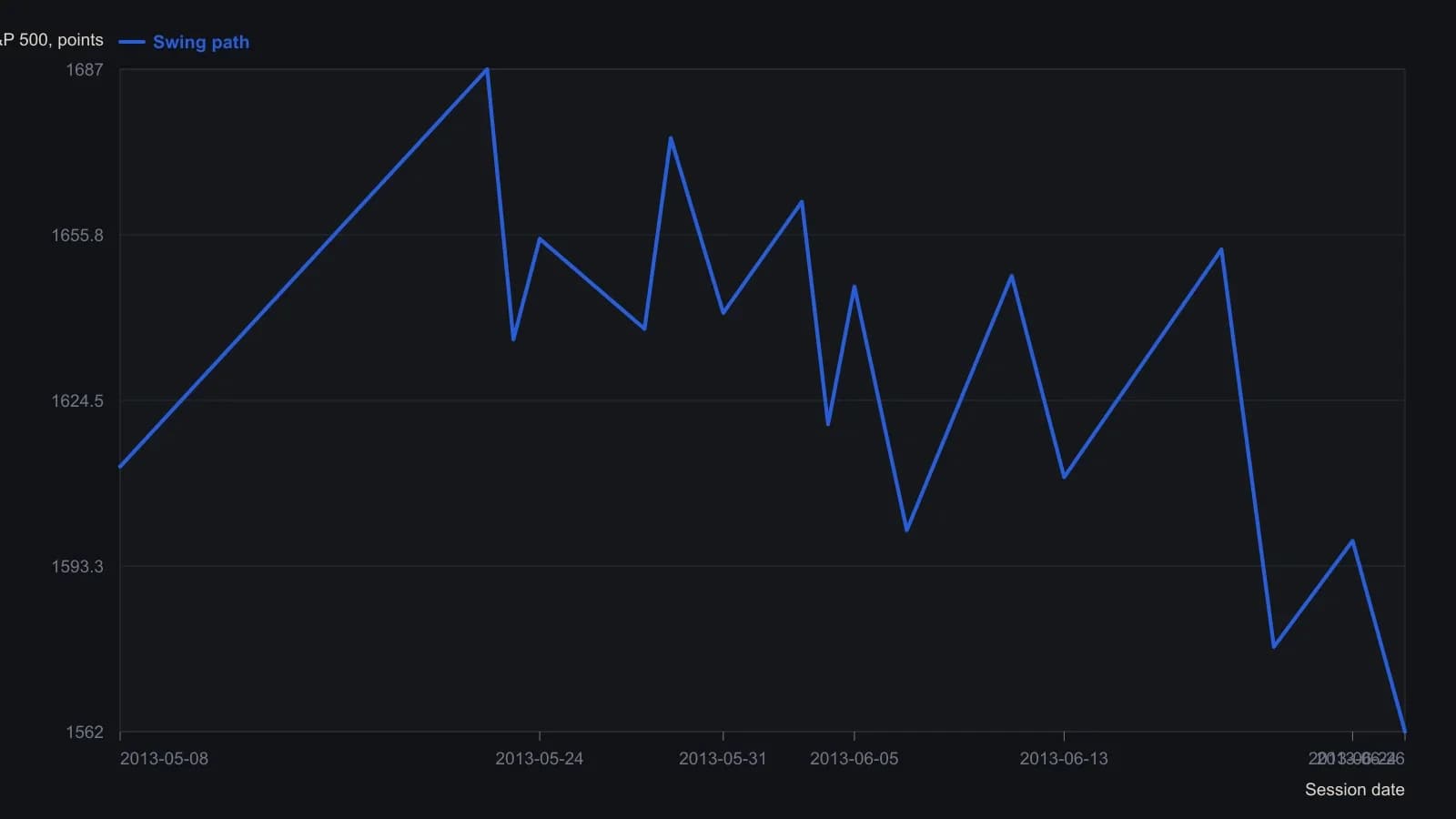The image size is (1456, 819).
Task: Select the 1624.5 y-axis label
Action: tap(77, 400)
